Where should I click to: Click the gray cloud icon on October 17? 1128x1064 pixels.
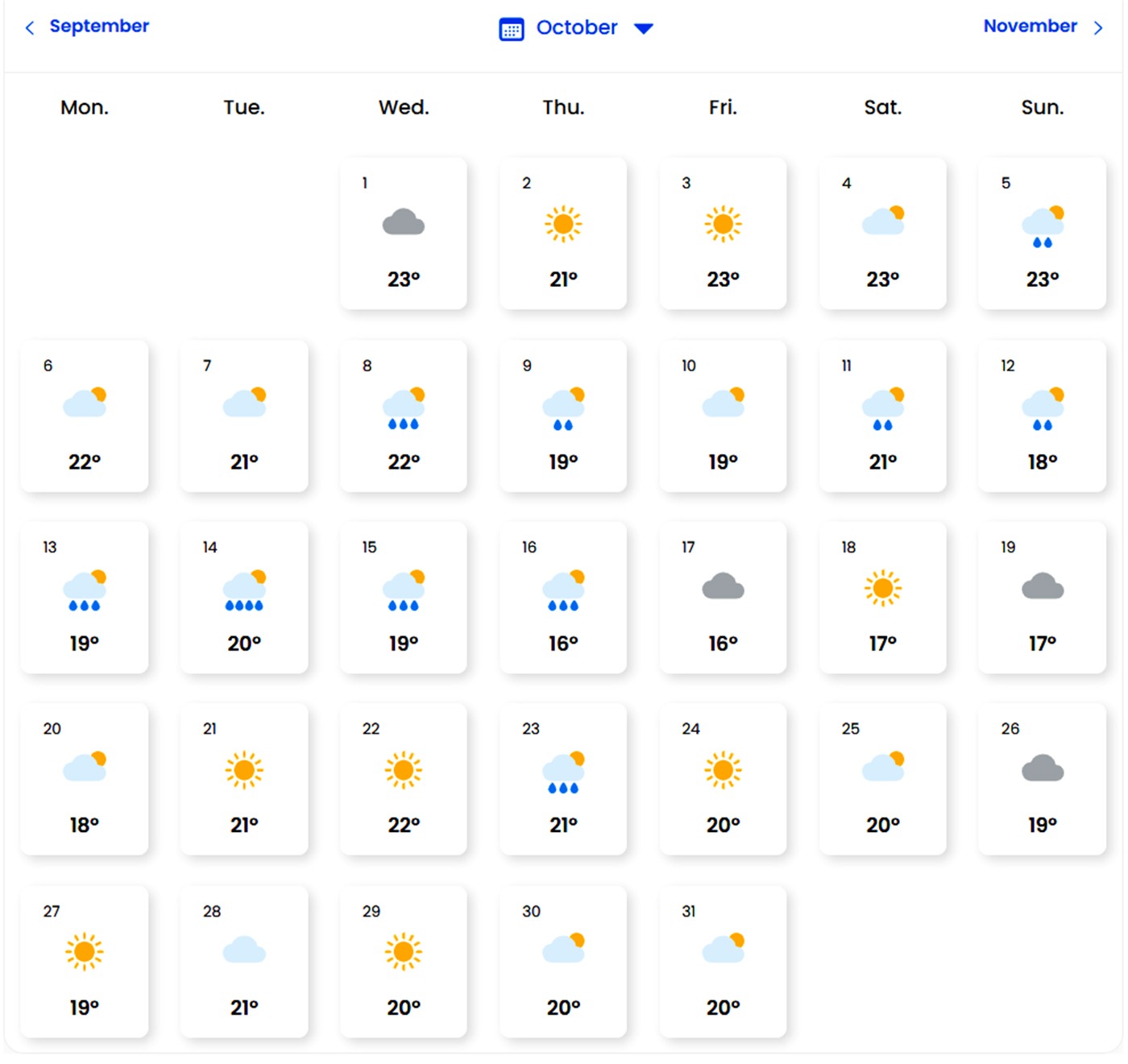pyautogui.click(x=723, y=586)
